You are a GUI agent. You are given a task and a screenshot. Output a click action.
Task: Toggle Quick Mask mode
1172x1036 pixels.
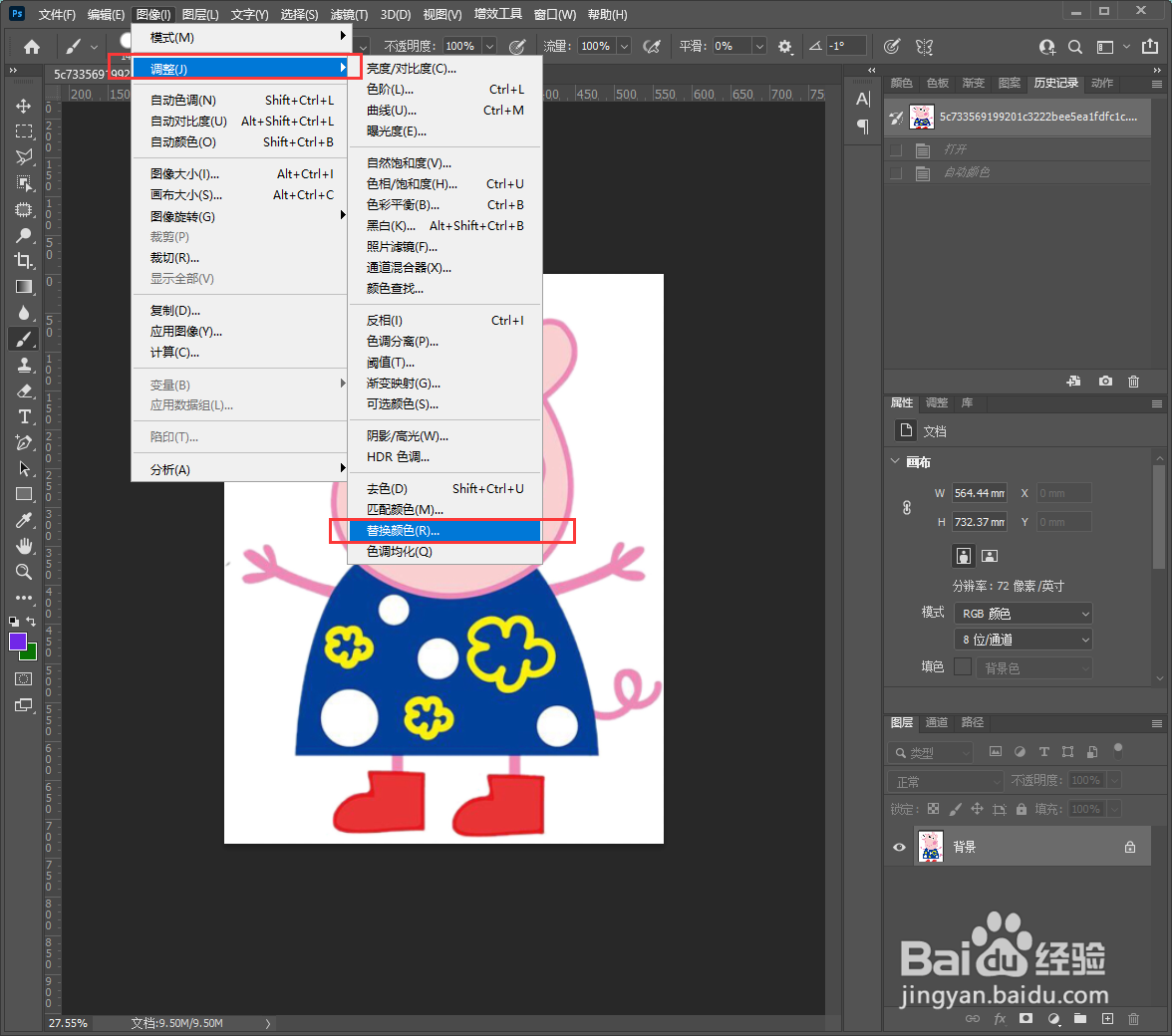pos(24,679)
